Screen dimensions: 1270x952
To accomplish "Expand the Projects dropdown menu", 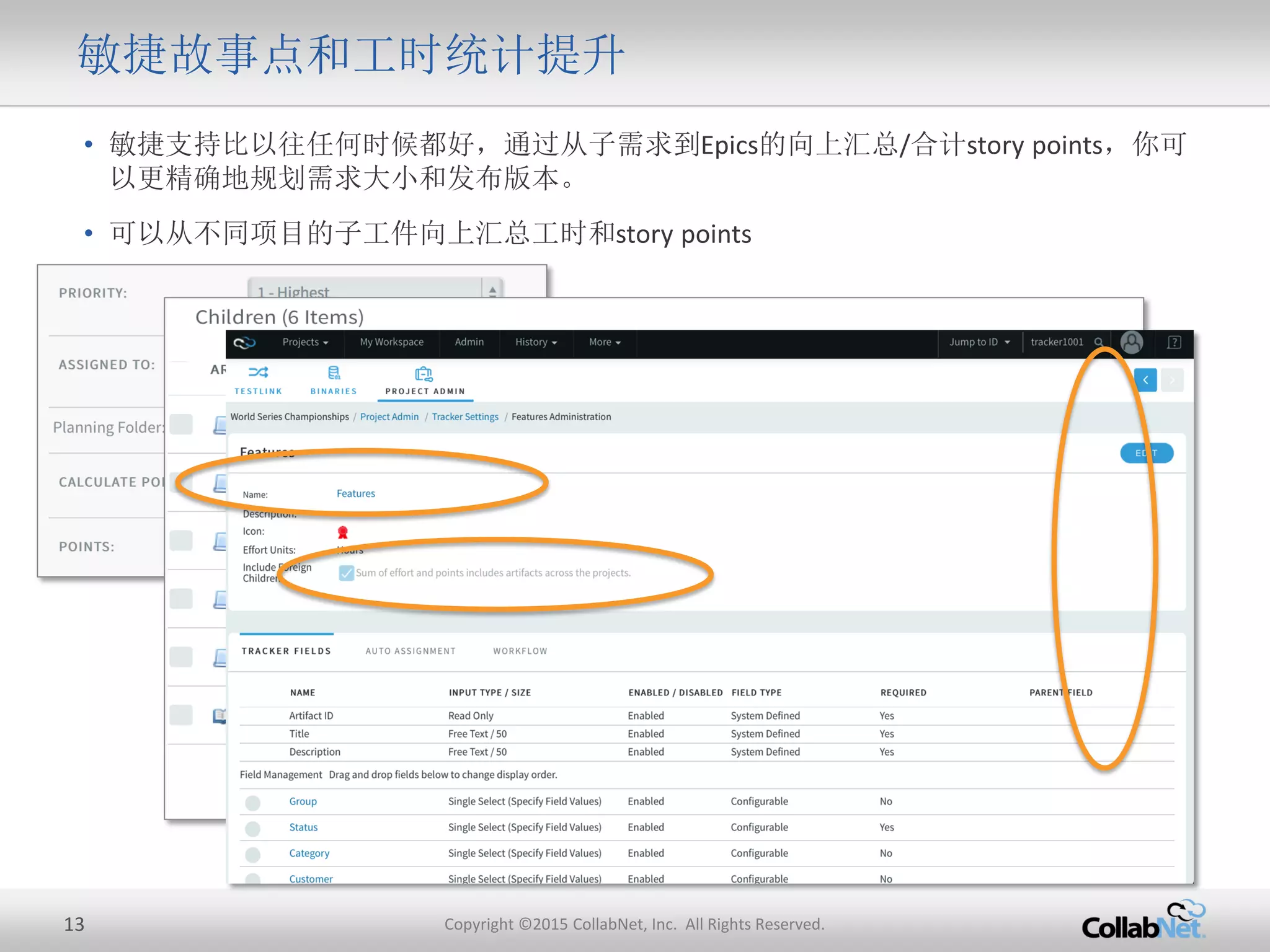I will (x=304, y=342).
